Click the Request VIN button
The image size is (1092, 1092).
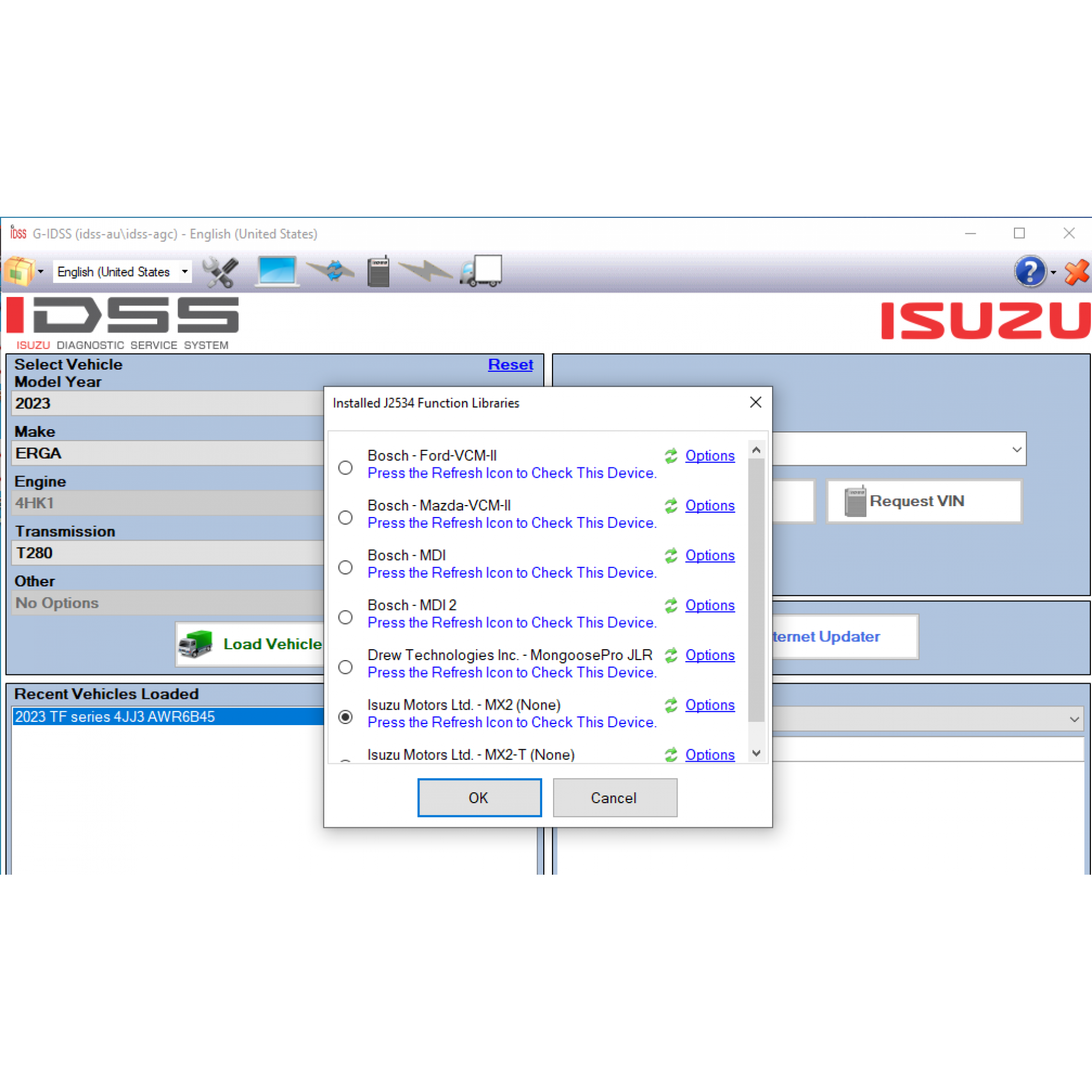point(924,501)
